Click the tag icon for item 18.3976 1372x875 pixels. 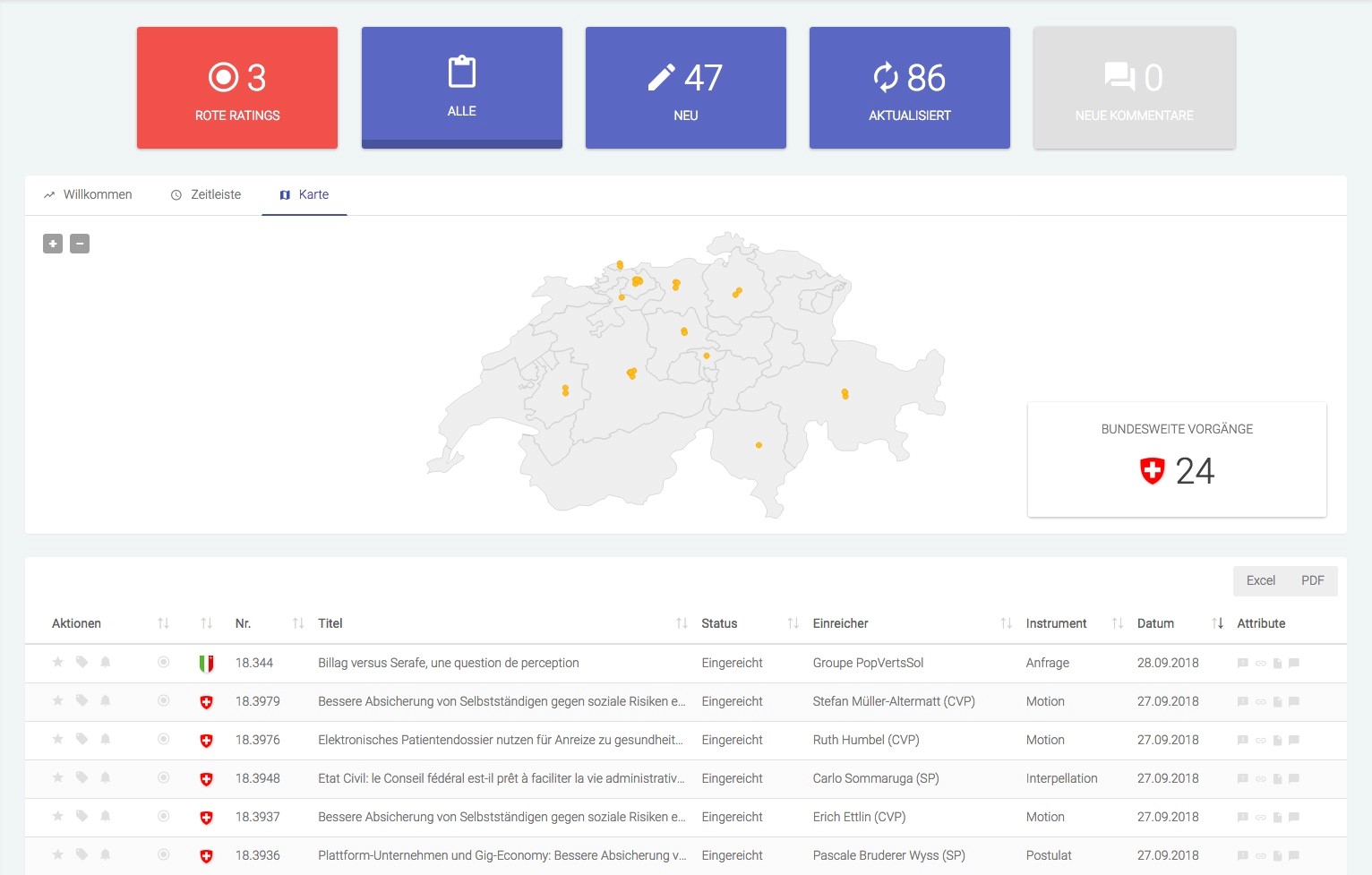(x=81, y=739)
